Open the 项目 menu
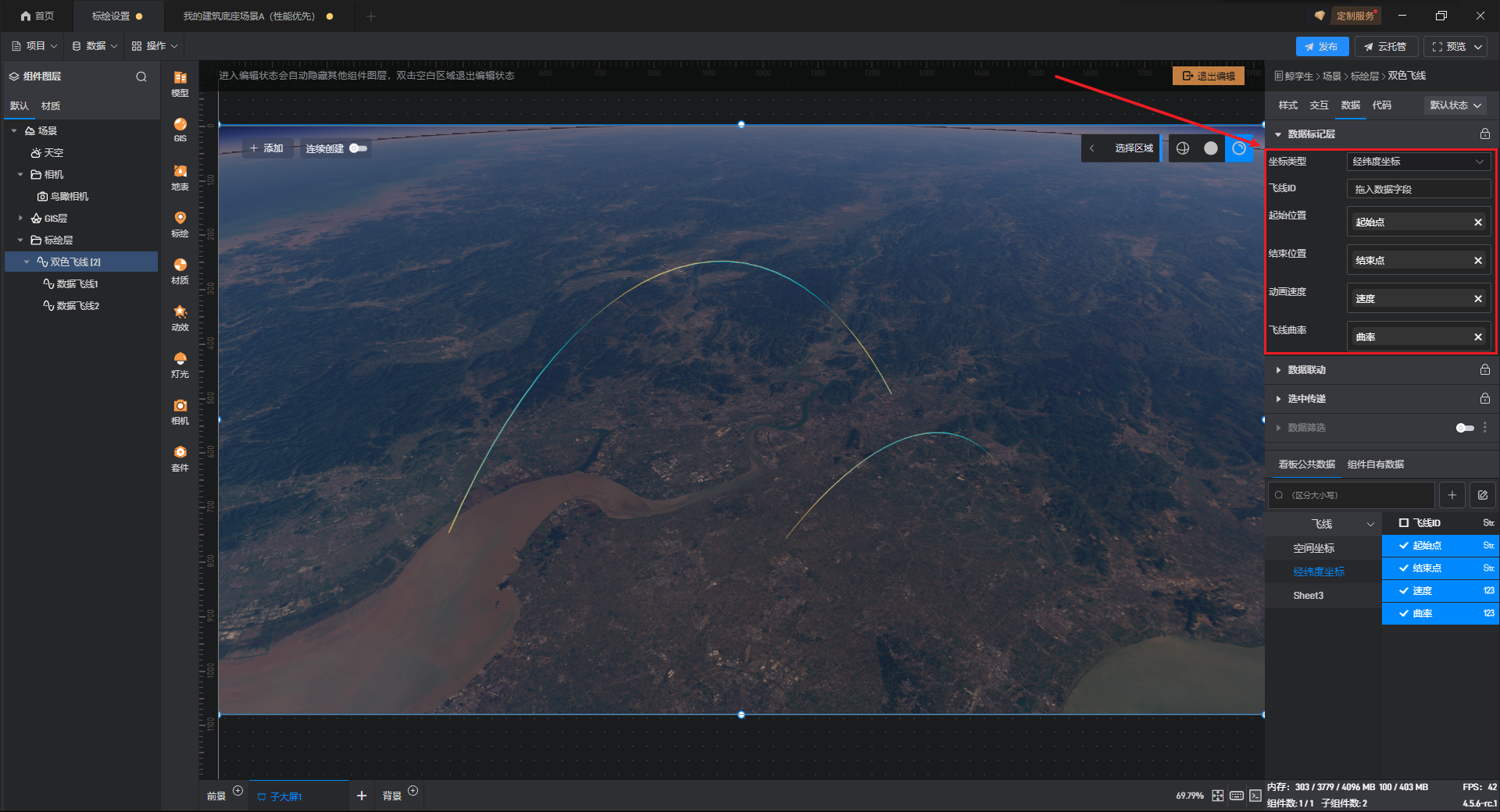Screen dimensions: 1500x812 point(34,46)
